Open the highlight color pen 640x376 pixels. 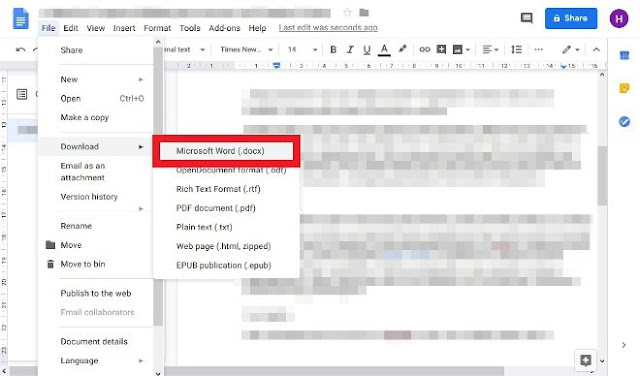402,49
